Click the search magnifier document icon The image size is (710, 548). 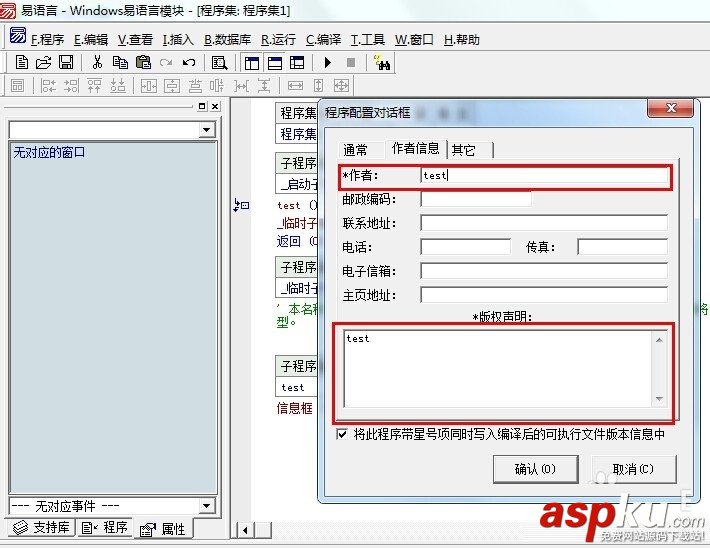click(220, 62)
